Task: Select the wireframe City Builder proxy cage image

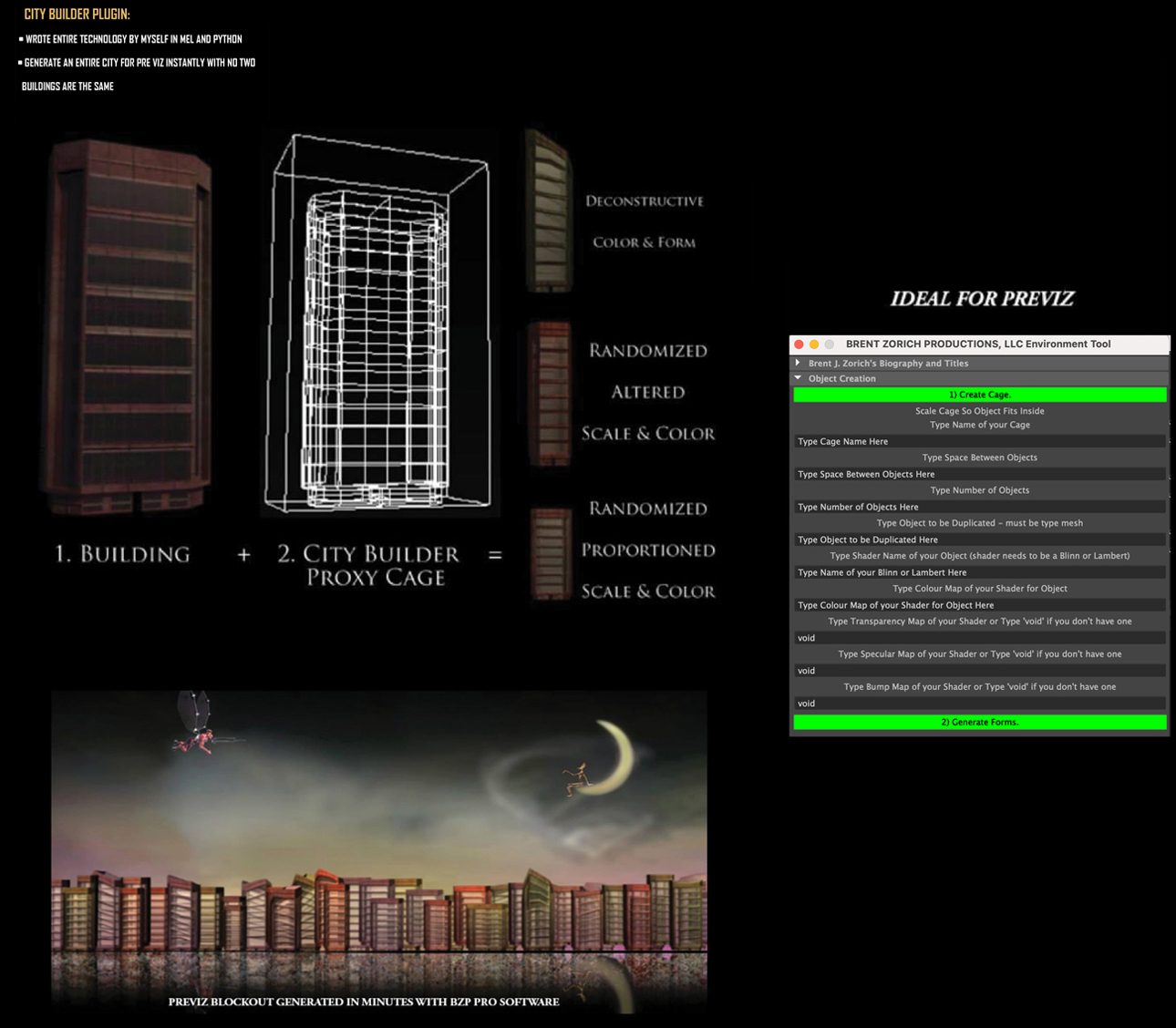Action: click(378, 324)
